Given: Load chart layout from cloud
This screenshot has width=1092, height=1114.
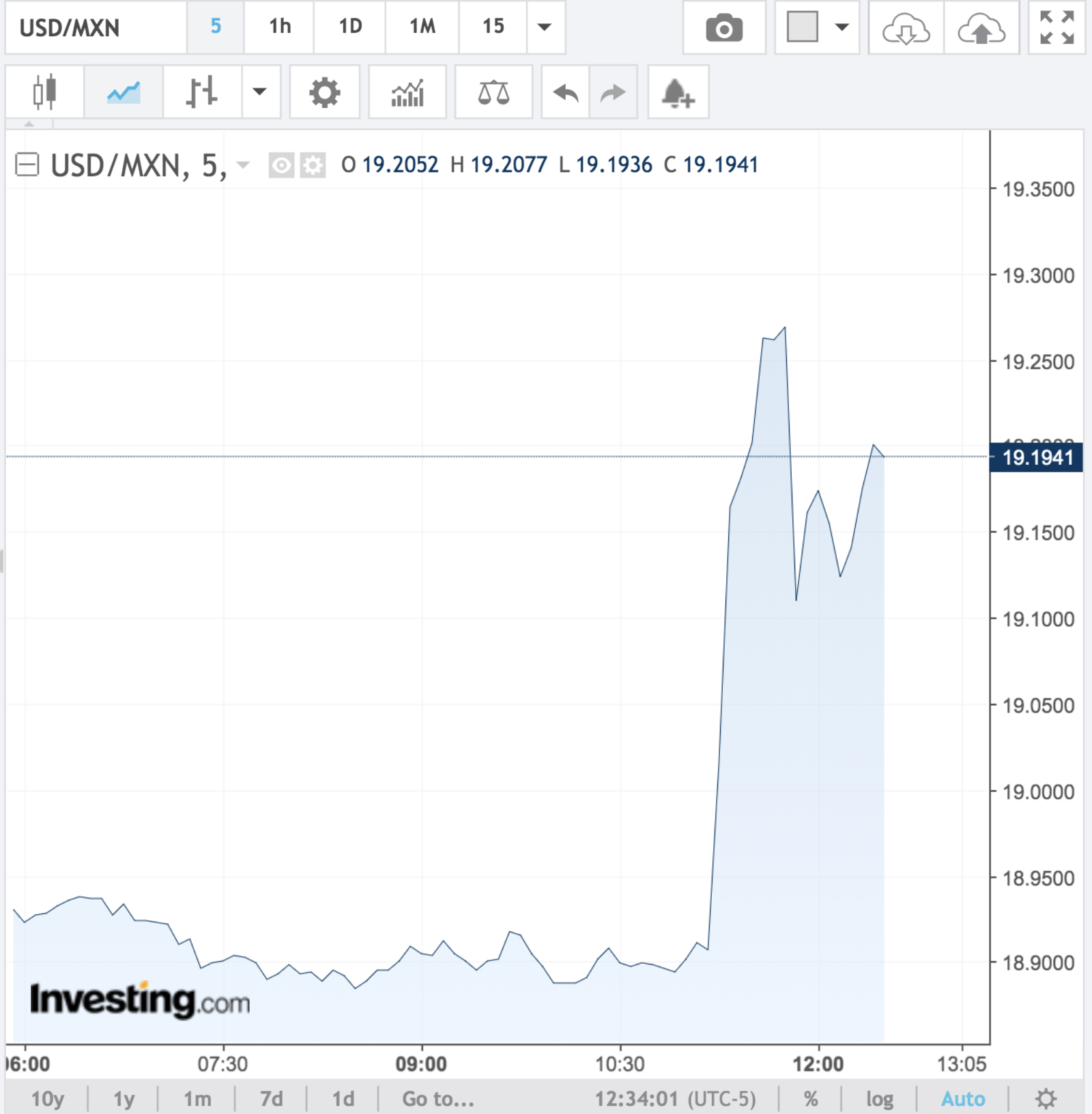Looking at the screenshot, I should [906, 29].
